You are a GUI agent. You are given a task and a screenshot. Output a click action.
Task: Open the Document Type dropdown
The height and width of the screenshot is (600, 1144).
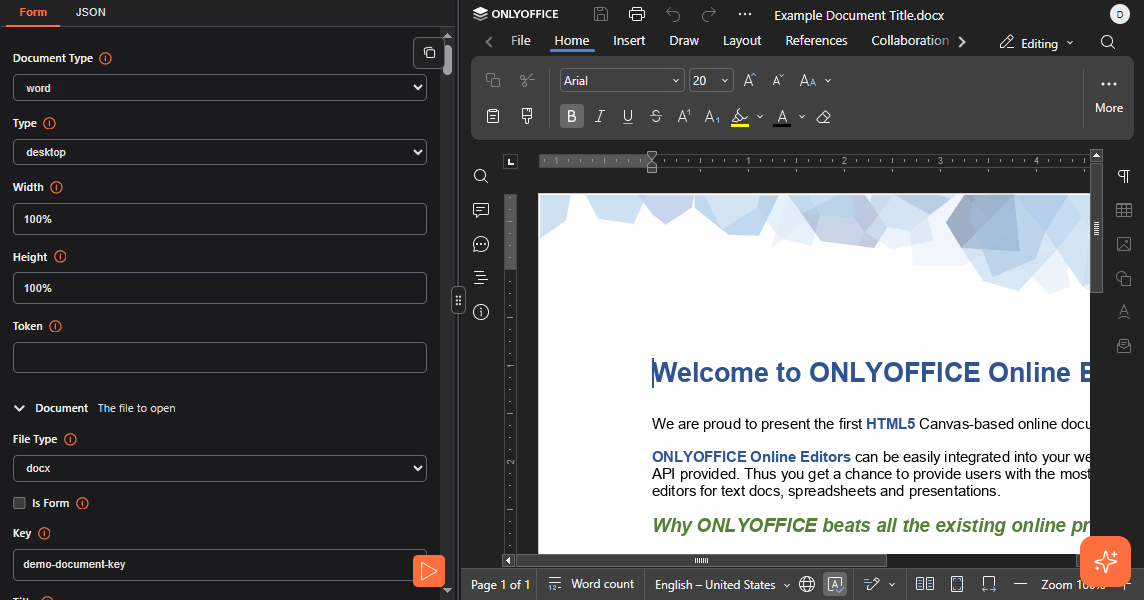click(220, 88)
